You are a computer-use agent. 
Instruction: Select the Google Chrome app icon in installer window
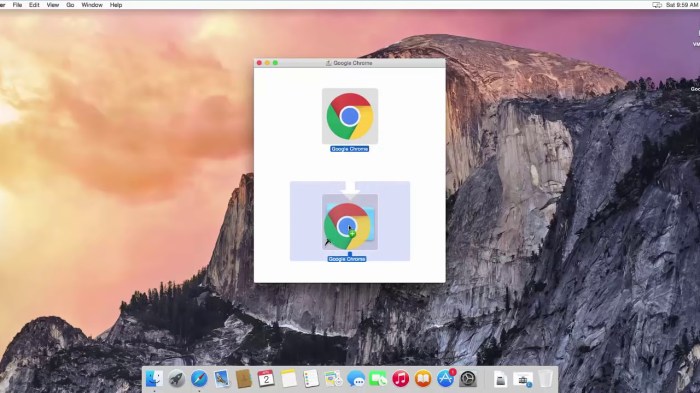(350, 116)
